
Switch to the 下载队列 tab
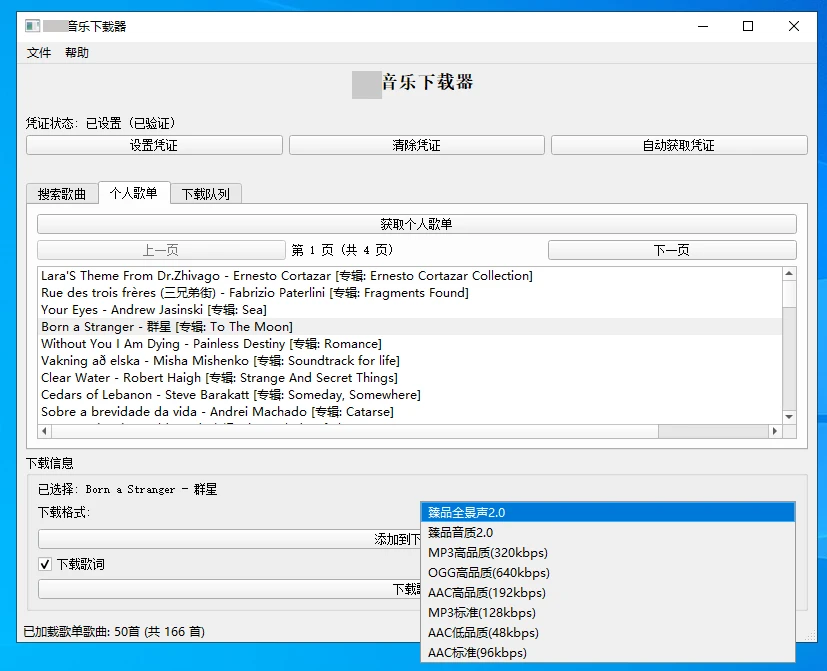(x=206, y=194)
